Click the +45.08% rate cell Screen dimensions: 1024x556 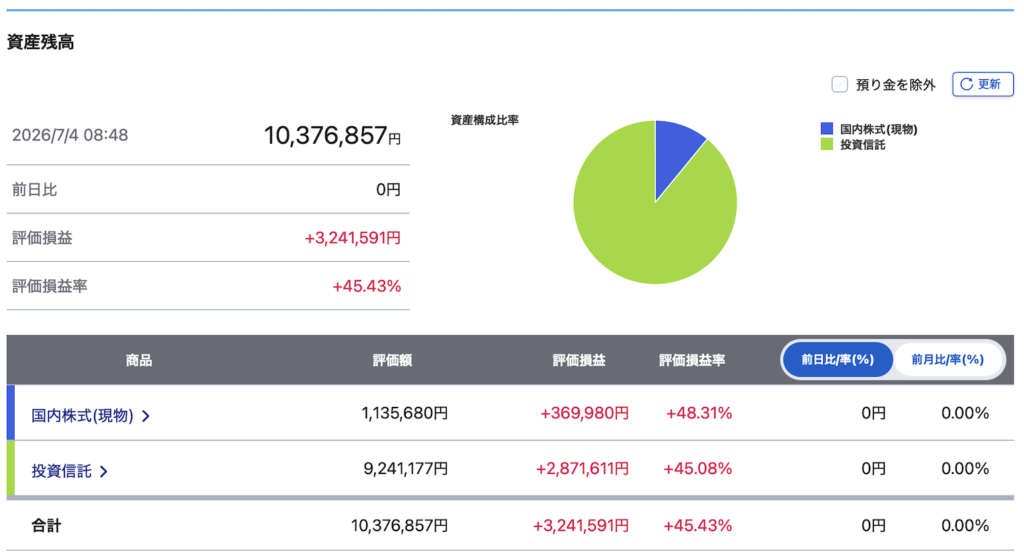(x=697, y=468)
